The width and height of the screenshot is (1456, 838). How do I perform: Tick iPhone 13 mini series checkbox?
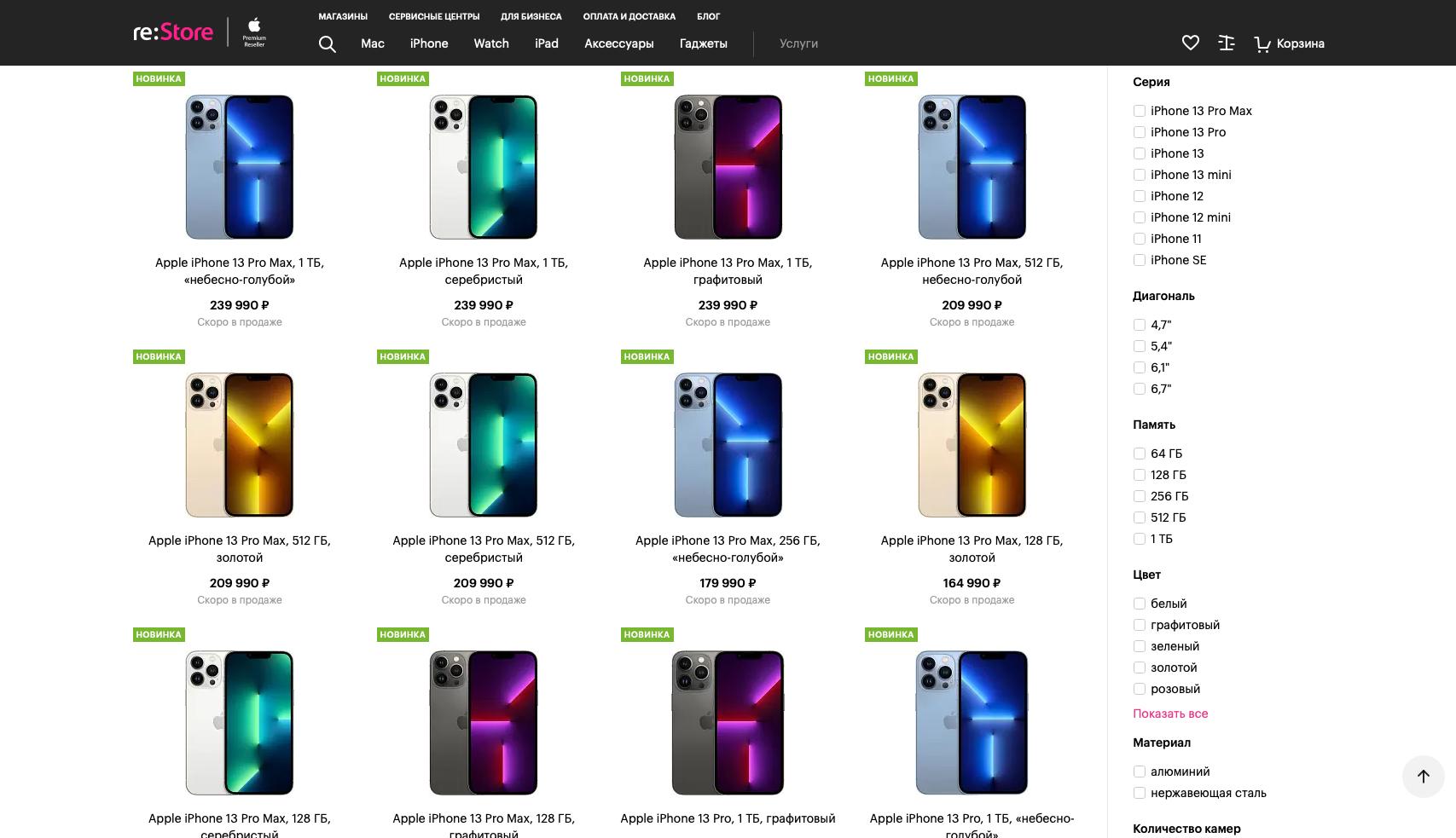(x=1139, y=175)
